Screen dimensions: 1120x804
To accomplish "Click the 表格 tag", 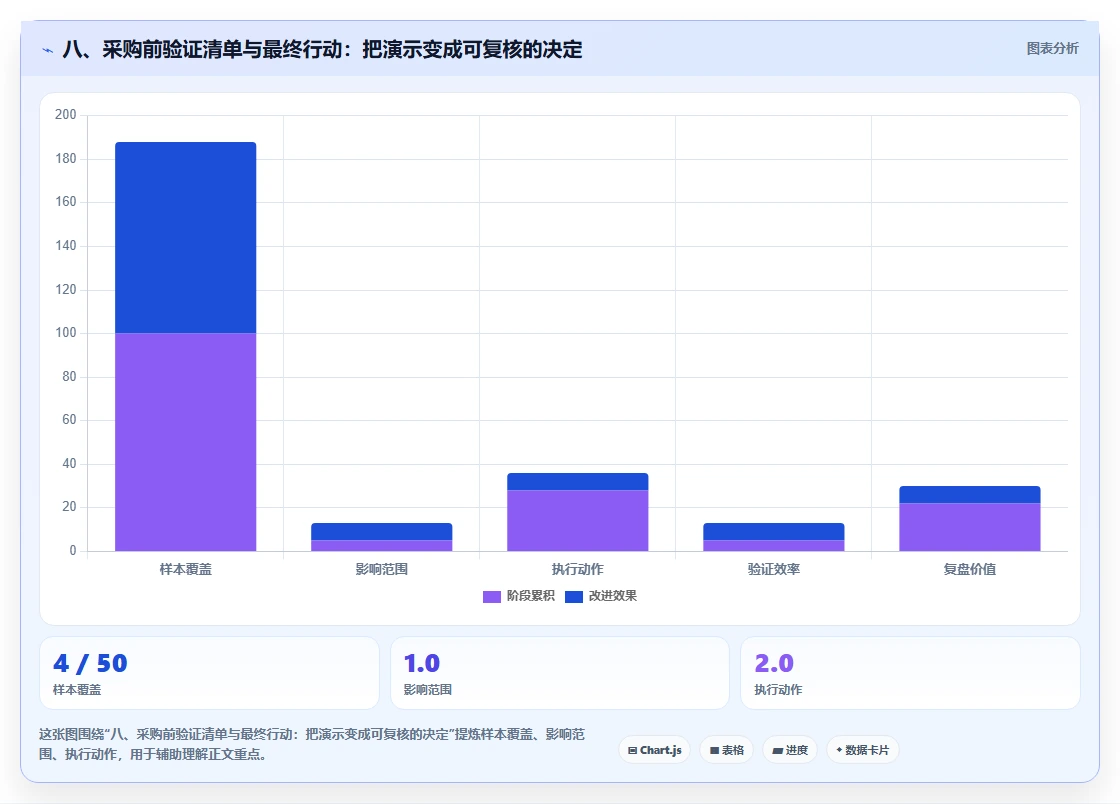I will point(726,750).
